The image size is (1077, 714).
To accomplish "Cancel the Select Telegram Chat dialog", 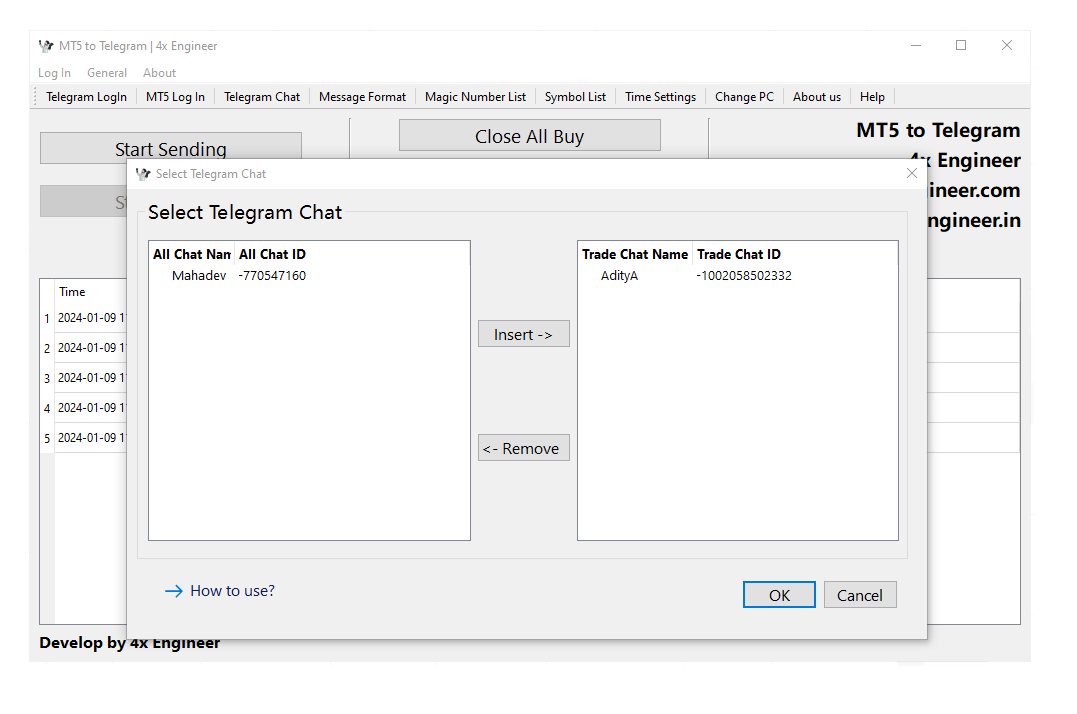I will click(x=860, y=595).
